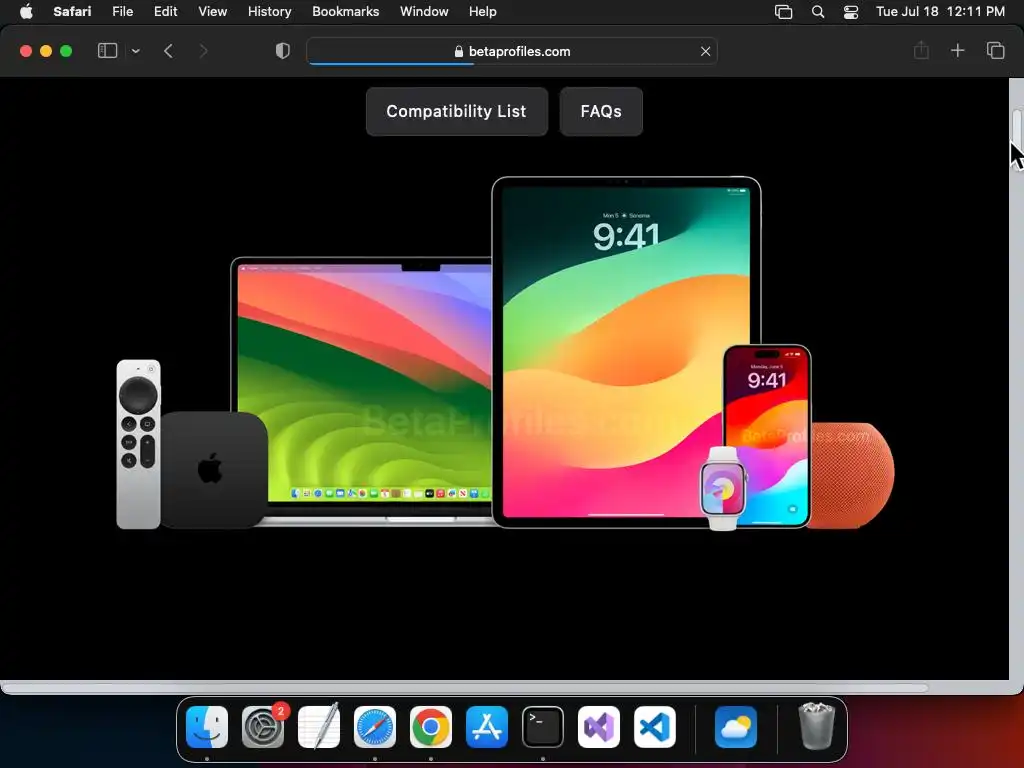Open the Privacy Report shield icon

pyautogui.click(x=282, y=51)
